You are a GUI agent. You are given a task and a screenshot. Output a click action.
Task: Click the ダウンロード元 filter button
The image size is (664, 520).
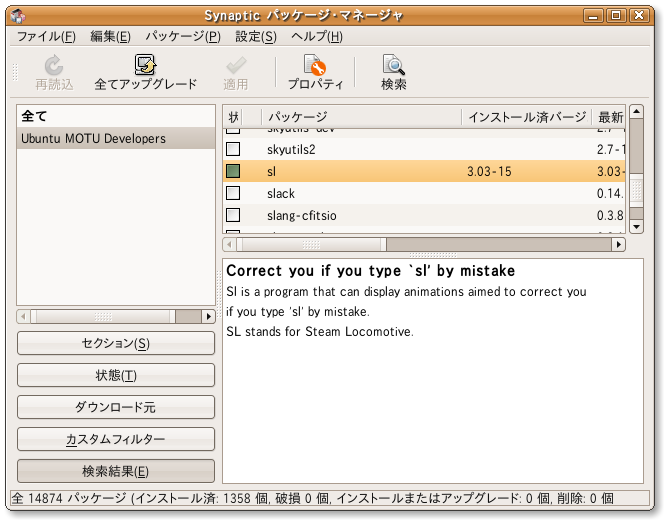(x=116, y=407)
